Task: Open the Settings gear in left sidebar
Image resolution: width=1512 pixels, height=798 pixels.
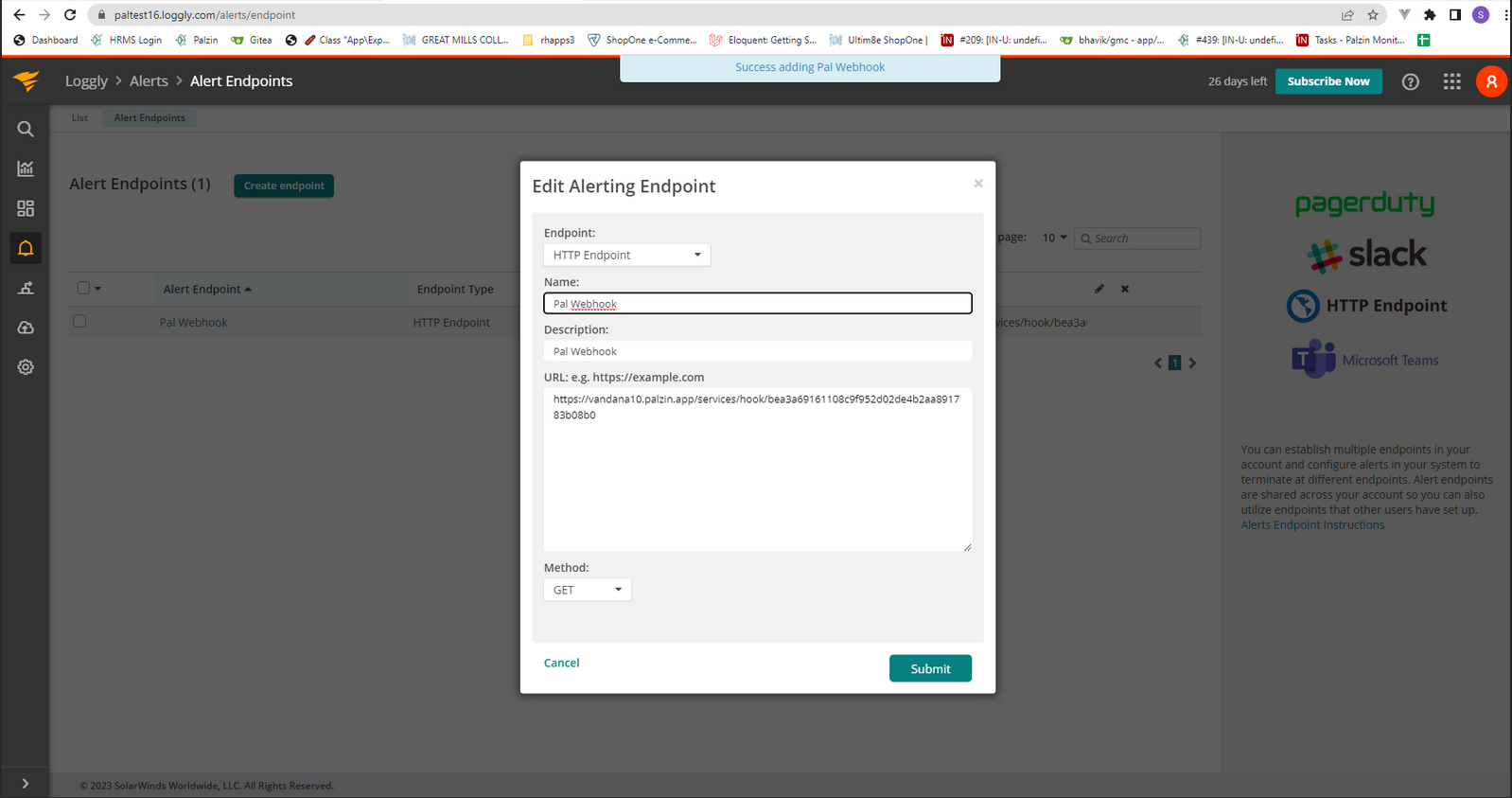Action: point(26,367)
